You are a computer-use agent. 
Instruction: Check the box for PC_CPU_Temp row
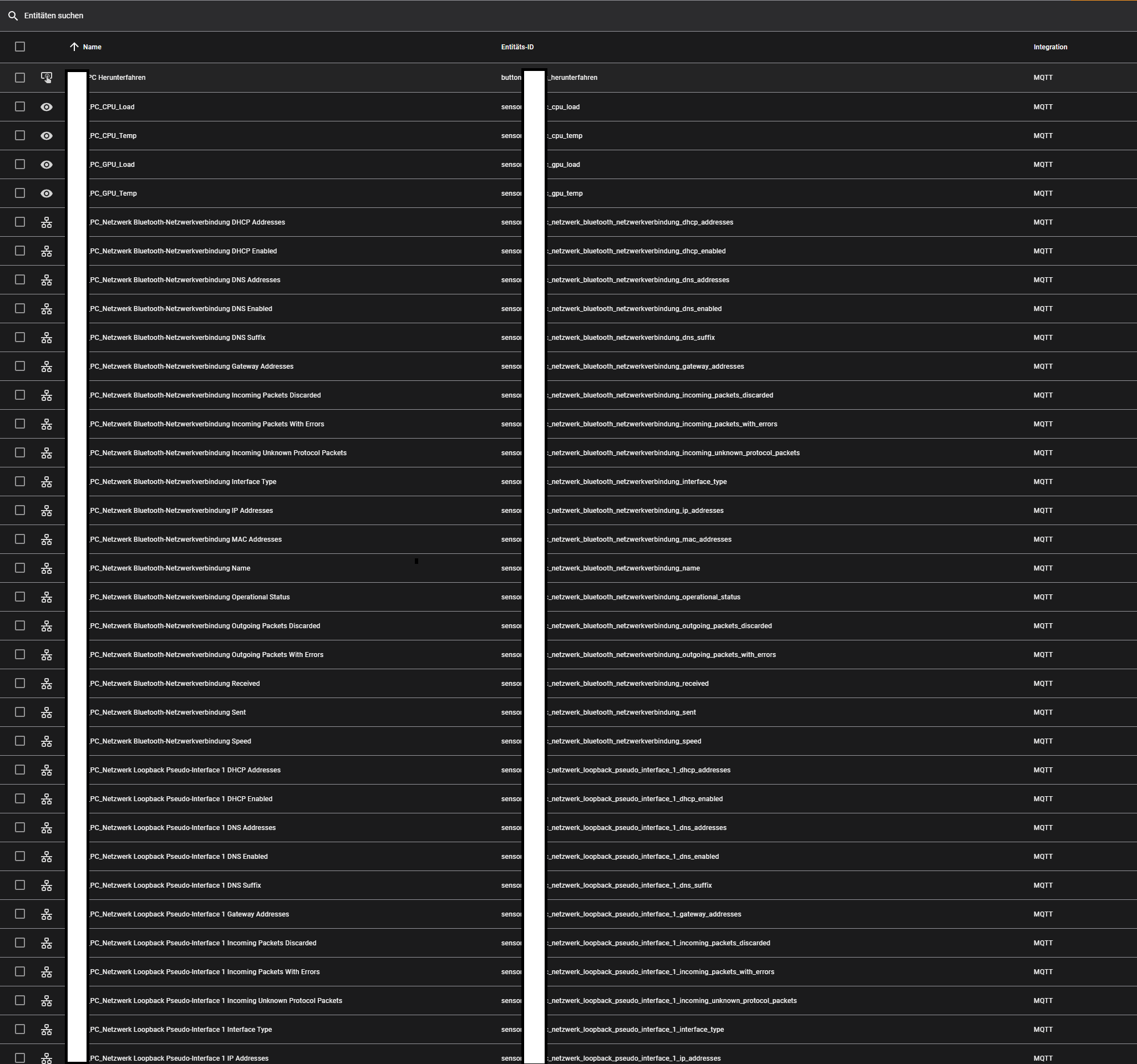20,135
